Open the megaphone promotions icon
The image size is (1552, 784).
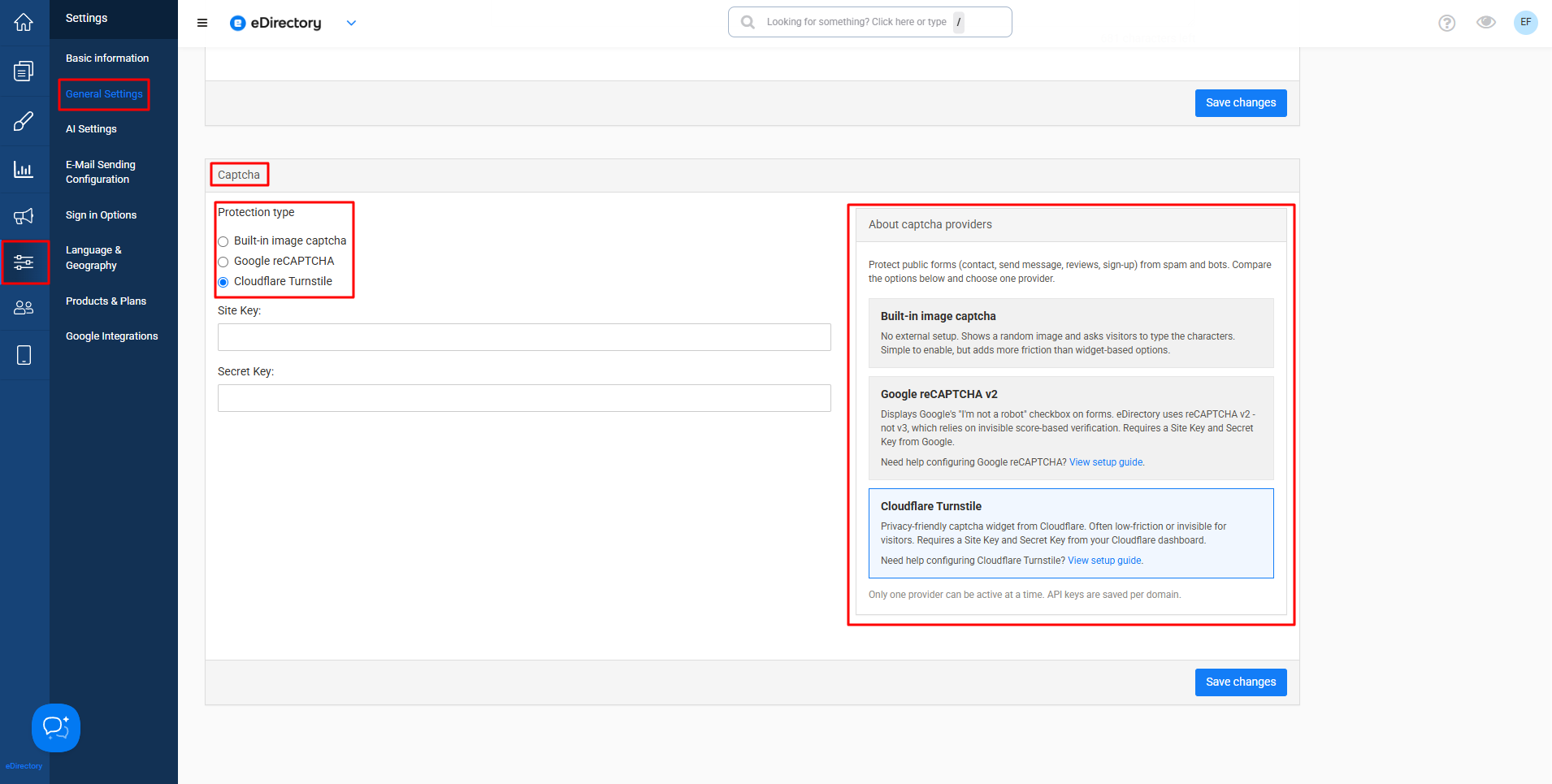(x=24, y=215)
